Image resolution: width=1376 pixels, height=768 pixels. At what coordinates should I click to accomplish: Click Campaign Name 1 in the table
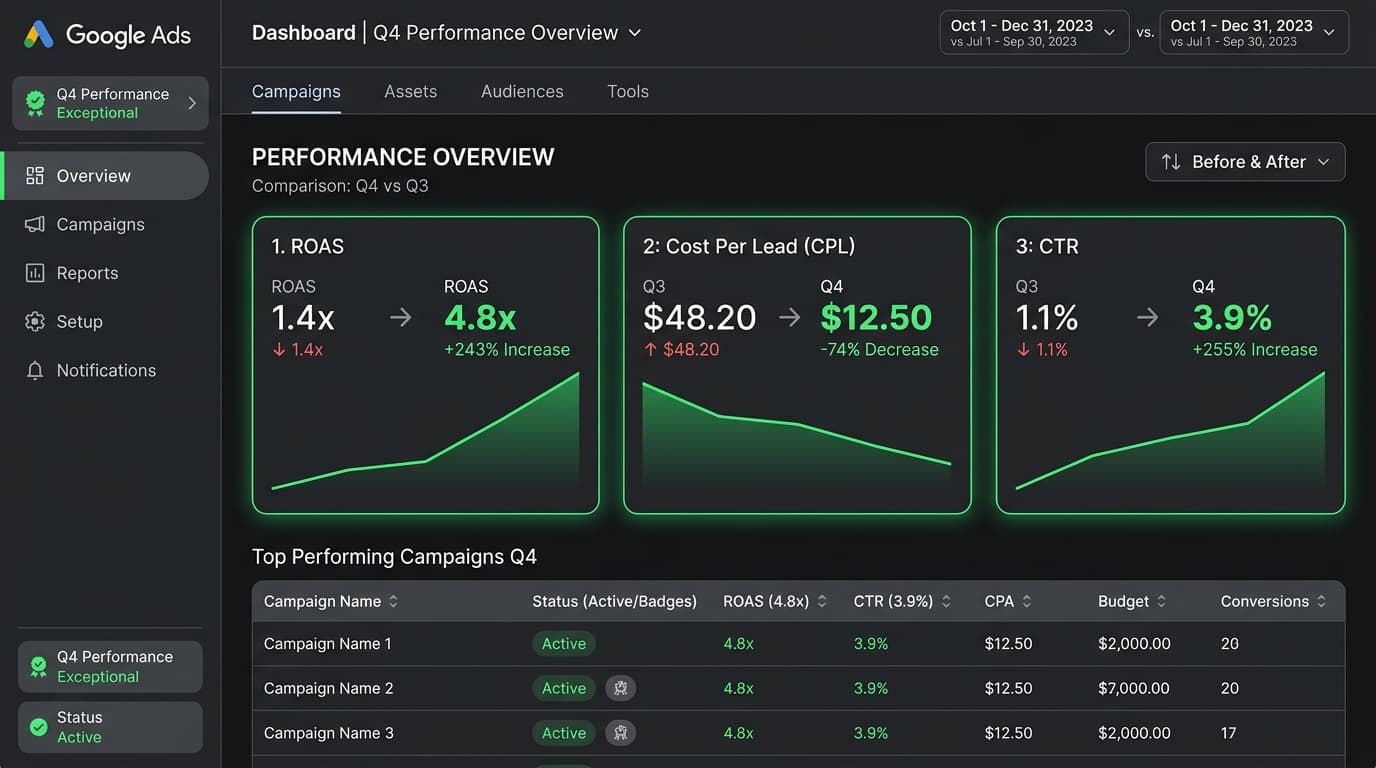tap(328, 644)
